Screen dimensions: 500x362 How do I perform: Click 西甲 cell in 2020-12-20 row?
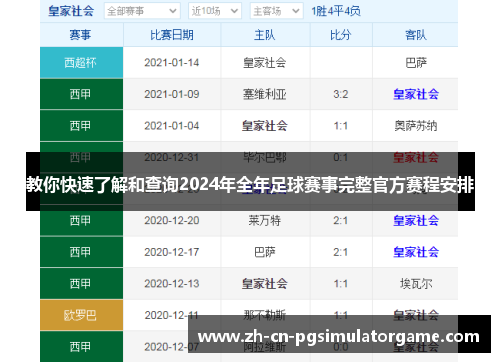(81, 220)
